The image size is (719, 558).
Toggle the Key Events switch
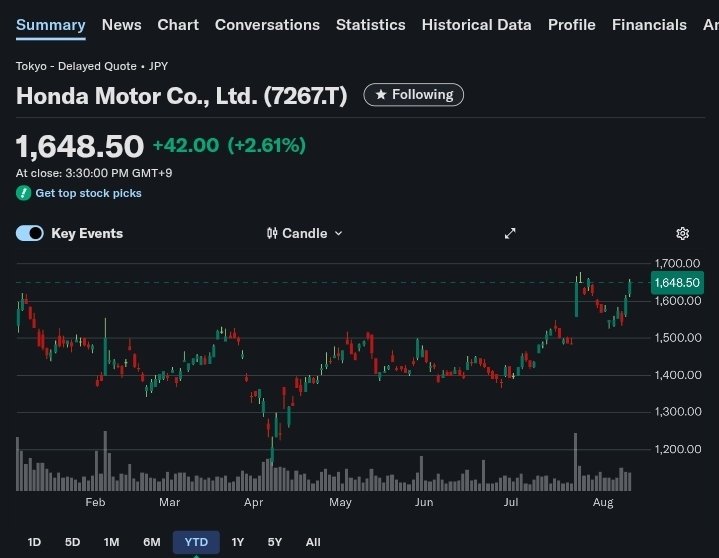30,233
